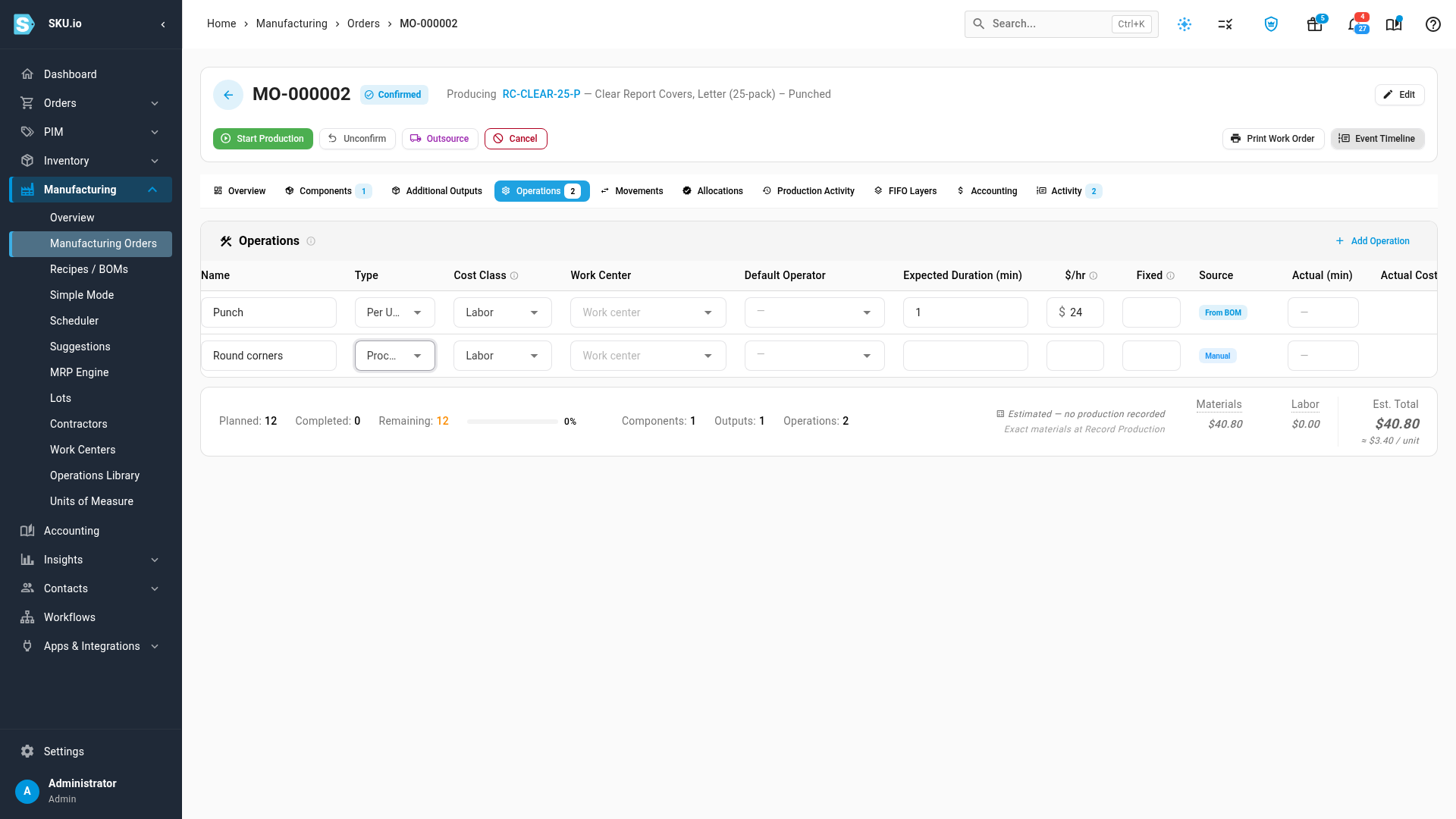The width and height of the screenshot is (1456, 819).
Task: Click the Search field in header
Action: click(x=1061, y=24)
